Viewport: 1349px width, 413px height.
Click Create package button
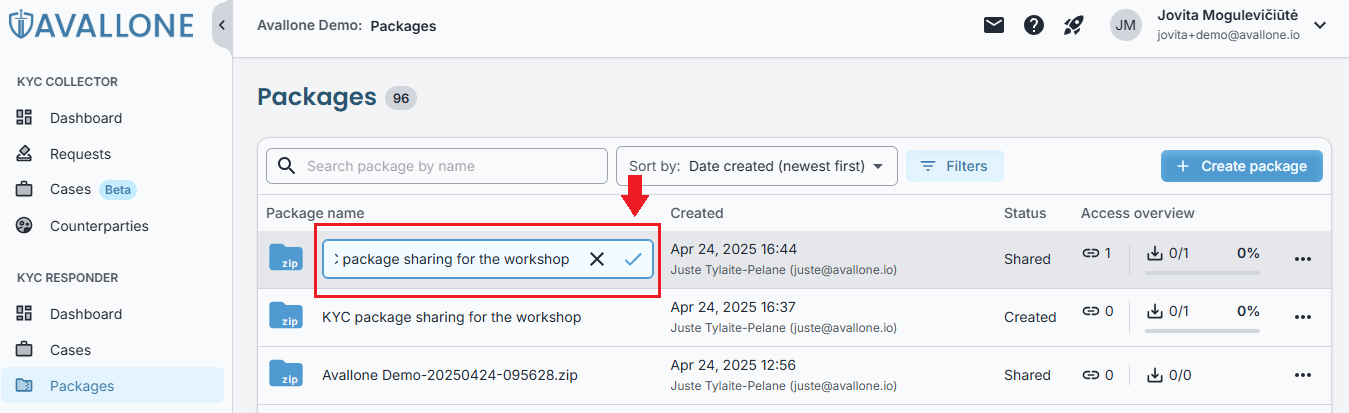1242,166
